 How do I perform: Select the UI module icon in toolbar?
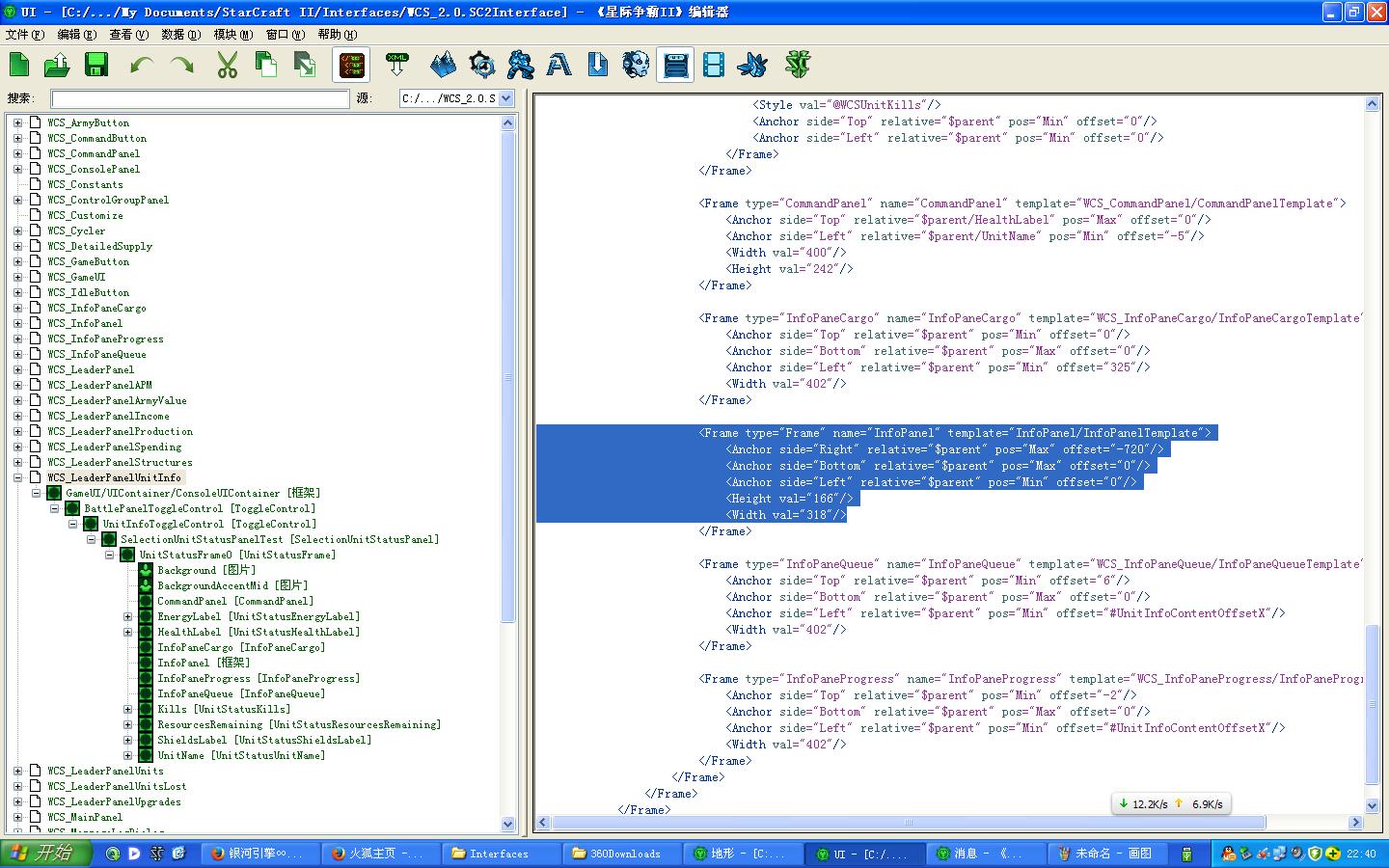pyautogui.click(x=675, y=65)
